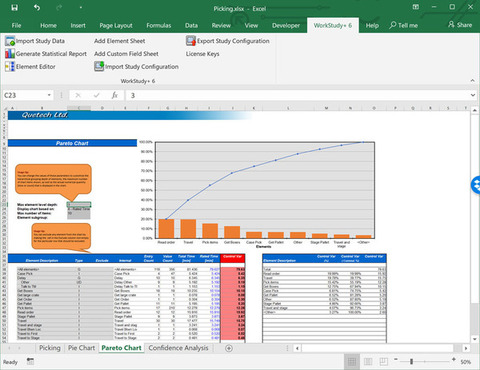
Task: Select the WorkStudy+ 6 tab
Action: click(x=333, y=25)
